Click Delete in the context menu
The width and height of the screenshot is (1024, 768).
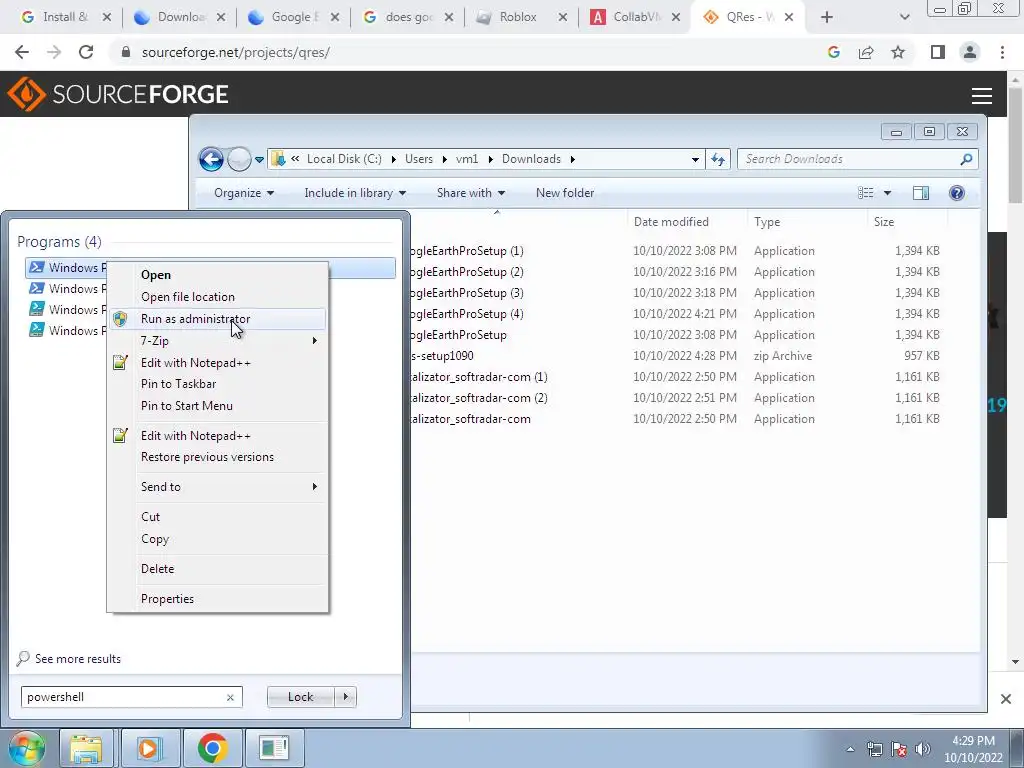tap(157, 569)
